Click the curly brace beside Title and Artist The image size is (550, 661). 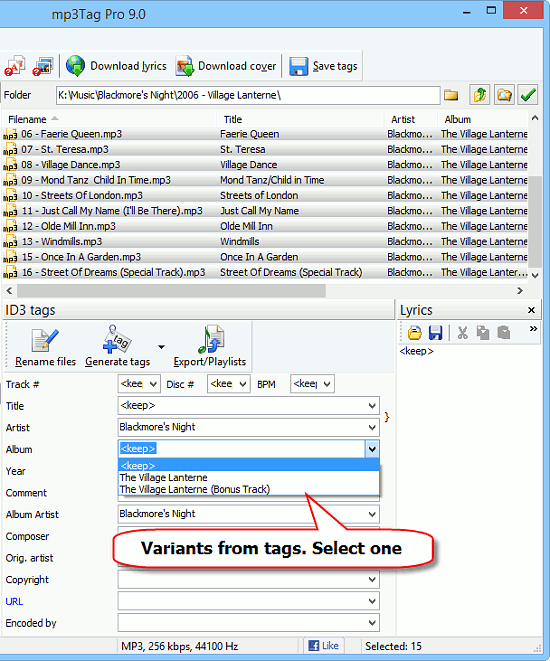click(x=386, y=417)
